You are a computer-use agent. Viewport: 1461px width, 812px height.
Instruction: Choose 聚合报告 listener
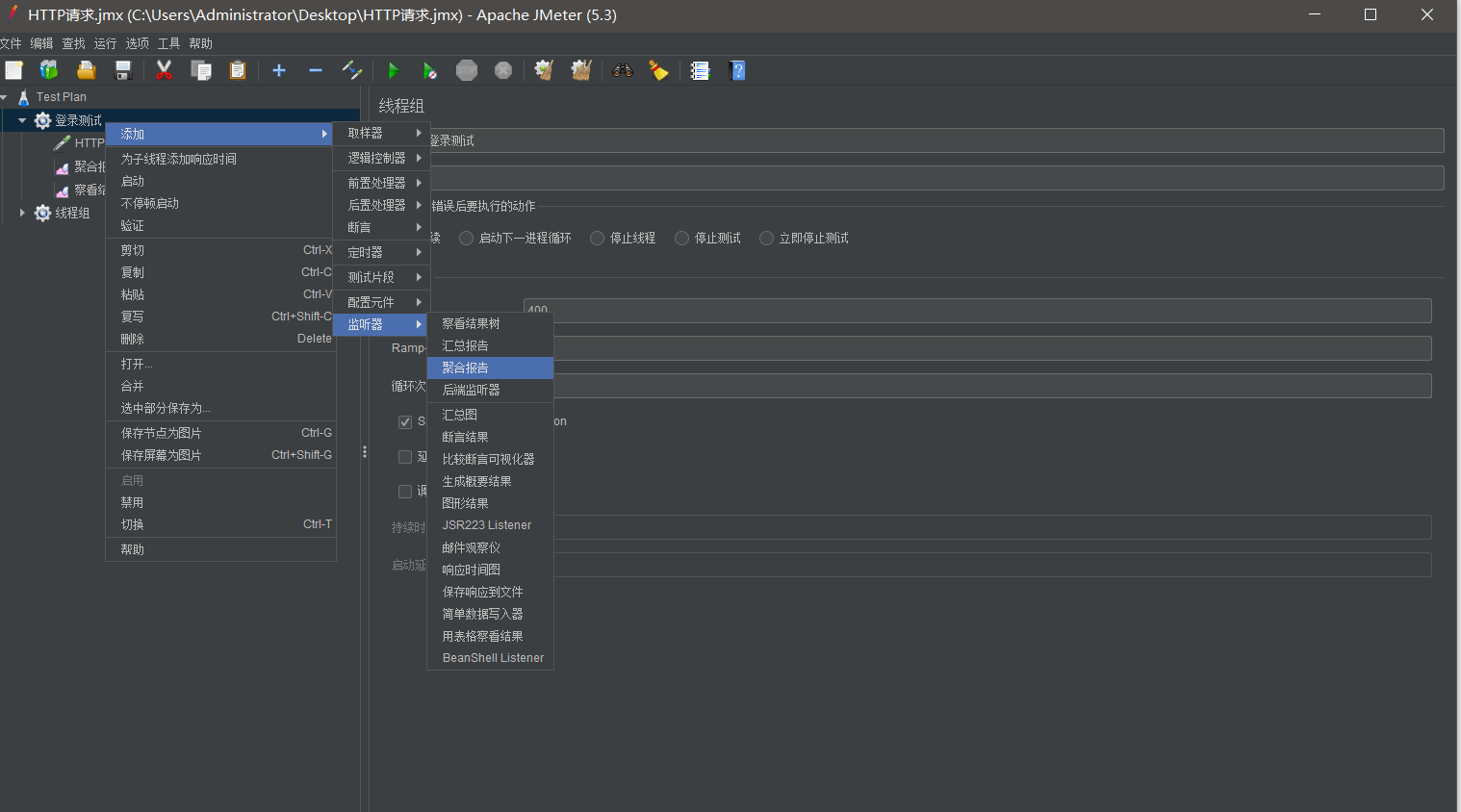click(490, 368)
